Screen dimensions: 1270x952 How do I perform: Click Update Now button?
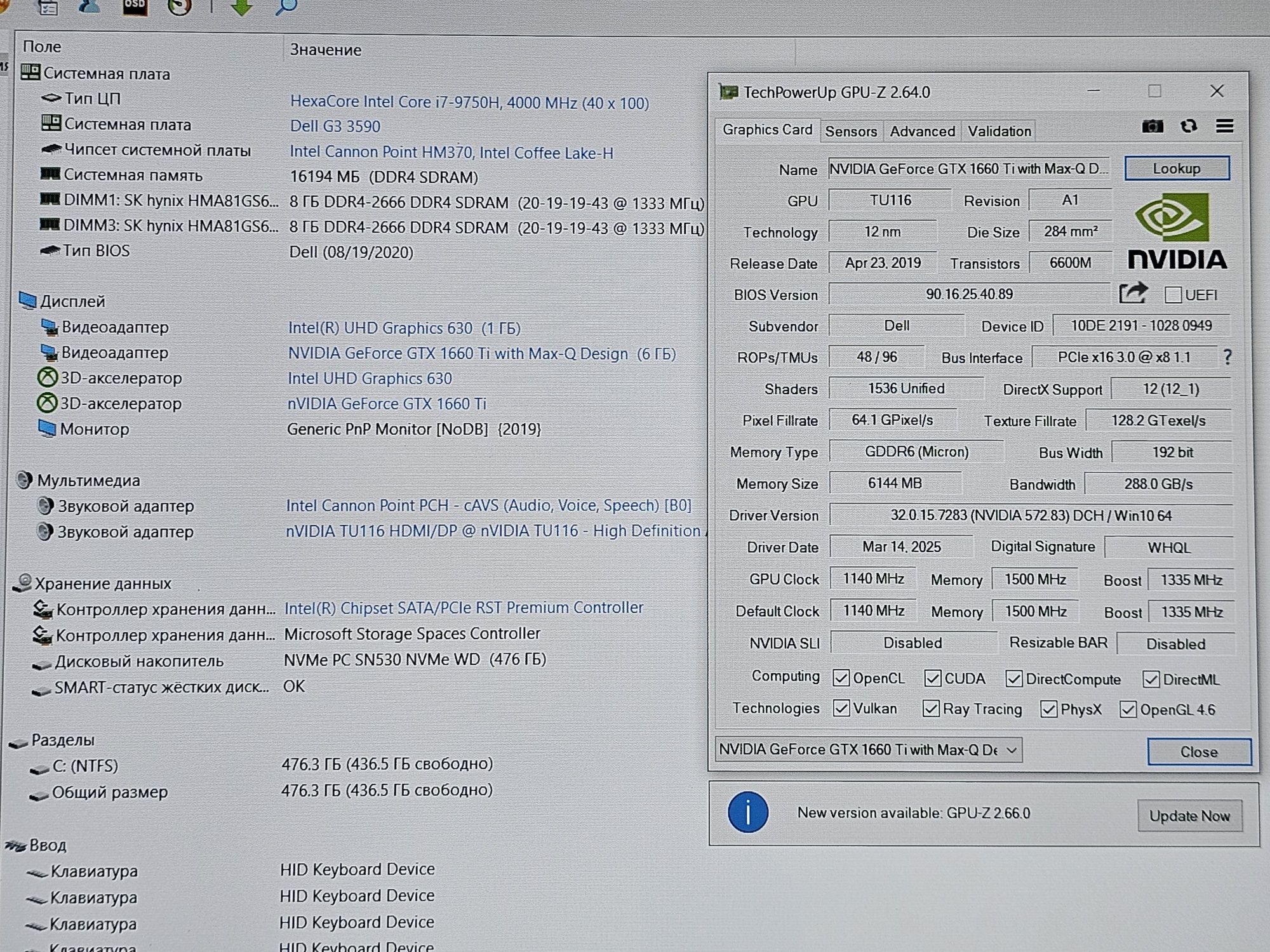1189,816
